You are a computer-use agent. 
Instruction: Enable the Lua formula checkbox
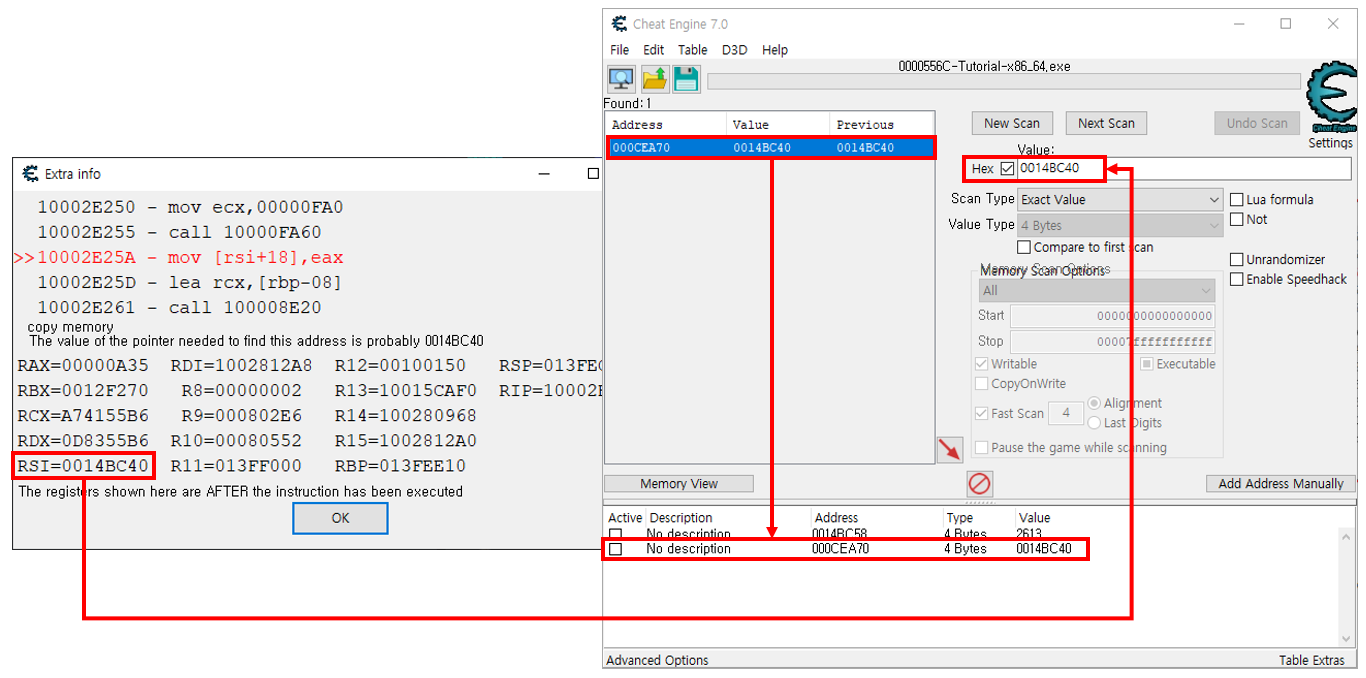coord(1237,200)
